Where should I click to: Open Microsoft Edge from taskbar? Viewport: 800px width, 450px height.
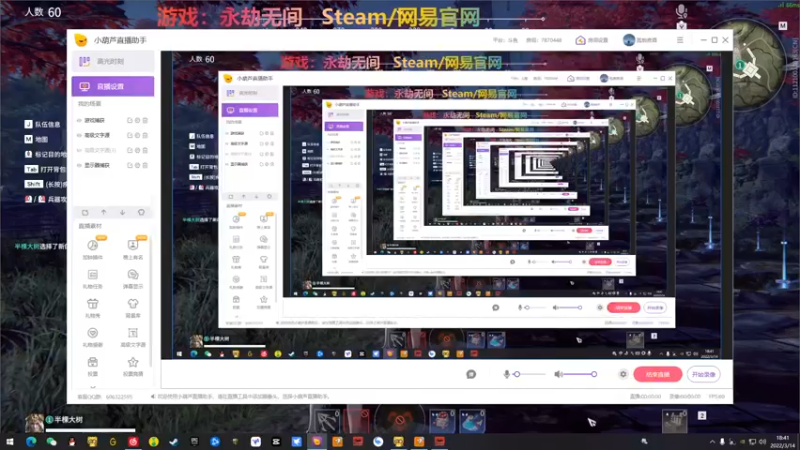(31, 442)
